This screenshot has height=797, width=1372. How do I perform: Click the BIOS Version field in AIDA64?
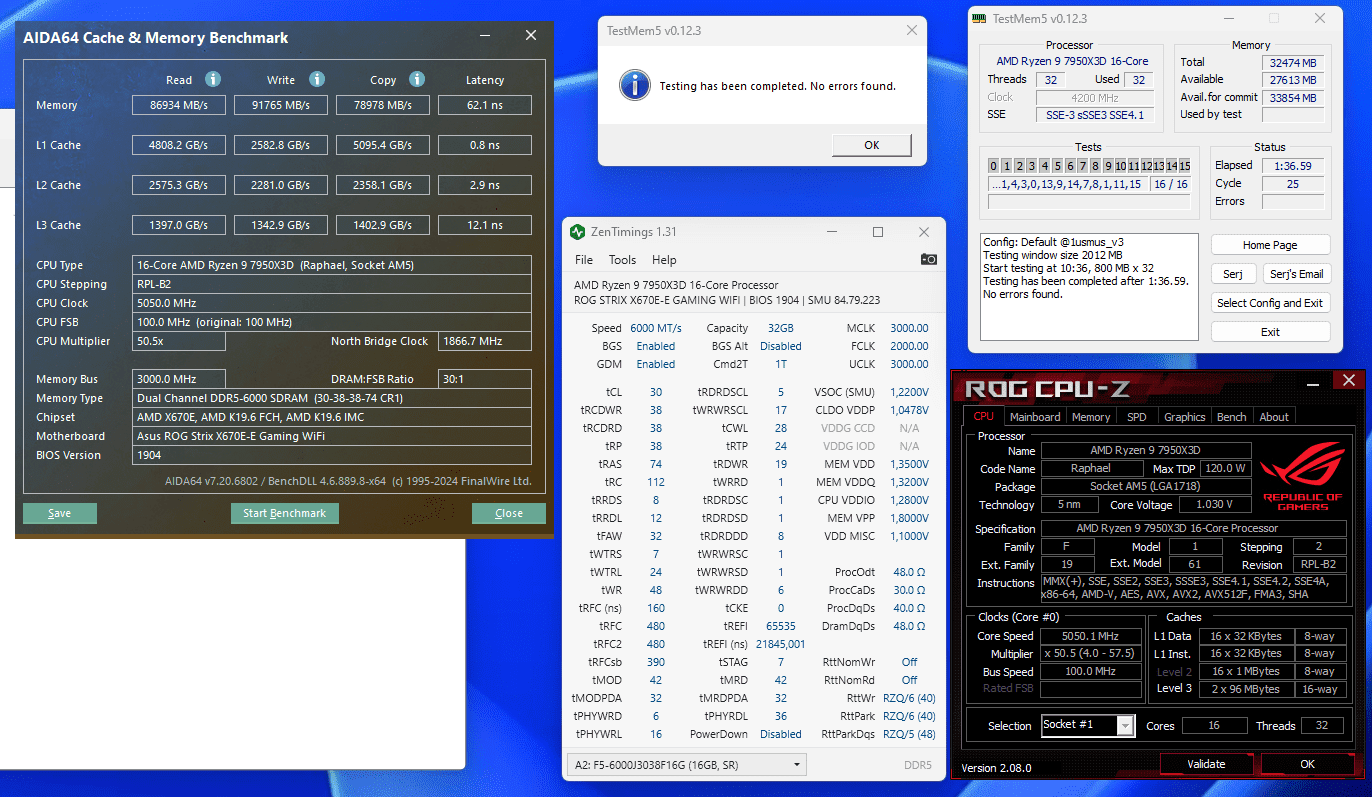coord(332,455)
